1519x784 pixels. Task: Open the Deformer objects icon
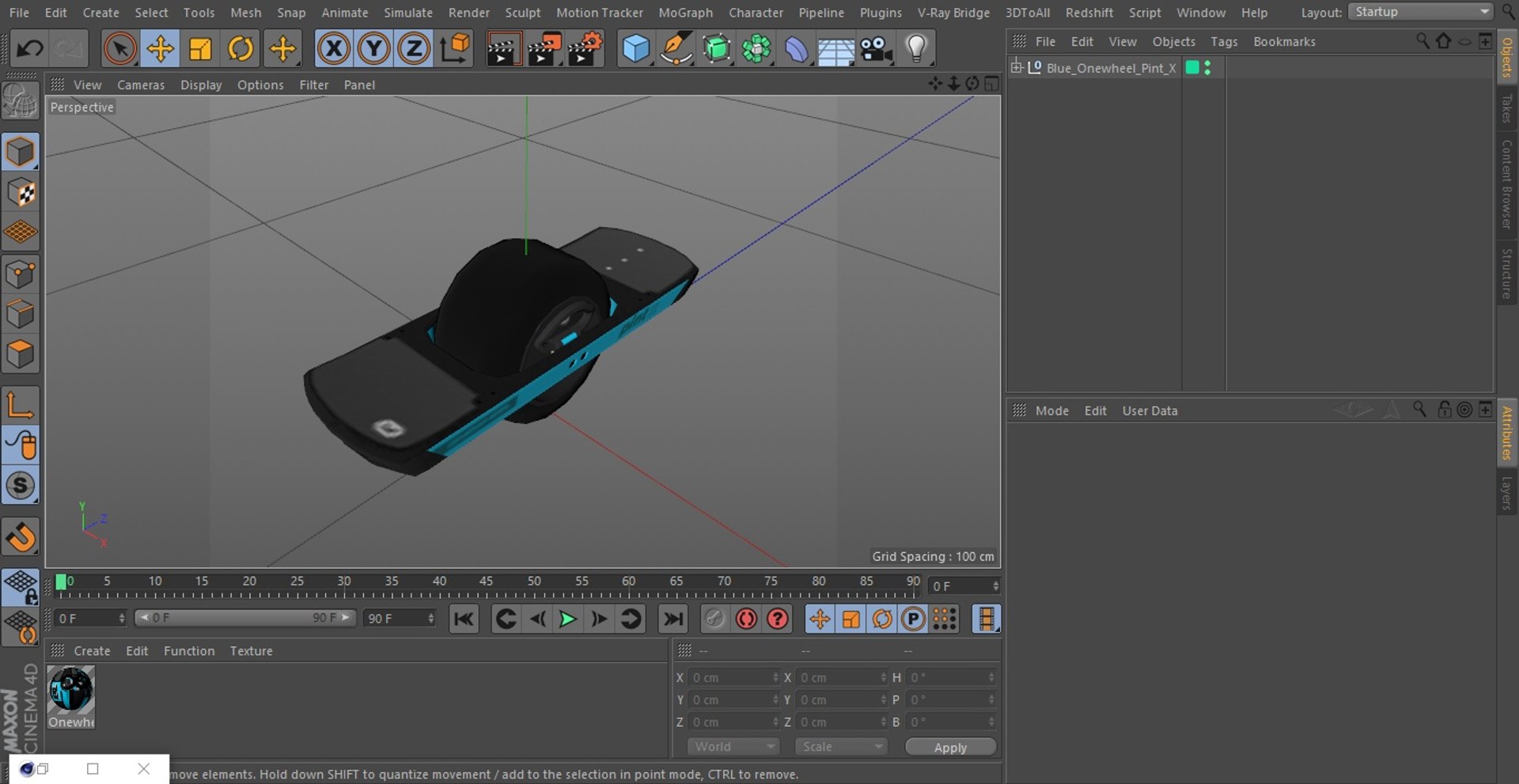(797, 49)
